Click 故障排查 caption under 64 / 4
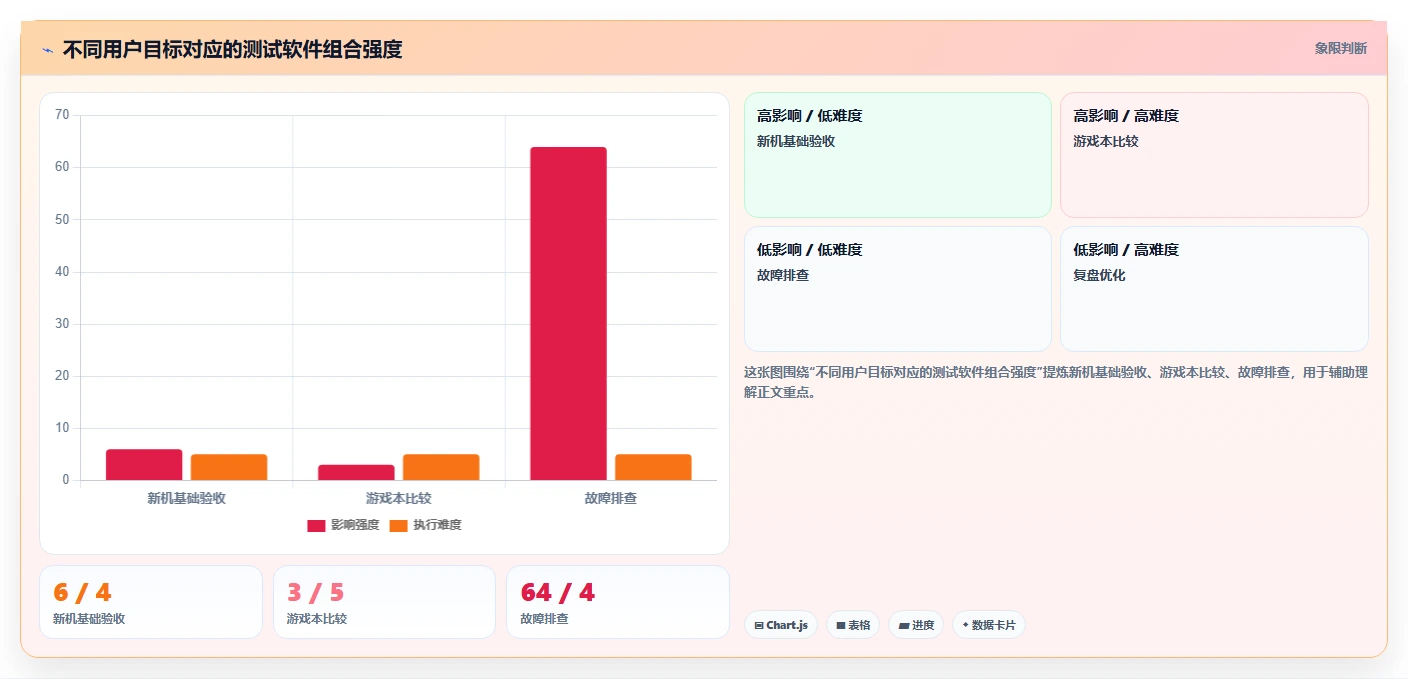This screenshot has width=1408, height=679. pyautogui.click(x=545, y=619)
